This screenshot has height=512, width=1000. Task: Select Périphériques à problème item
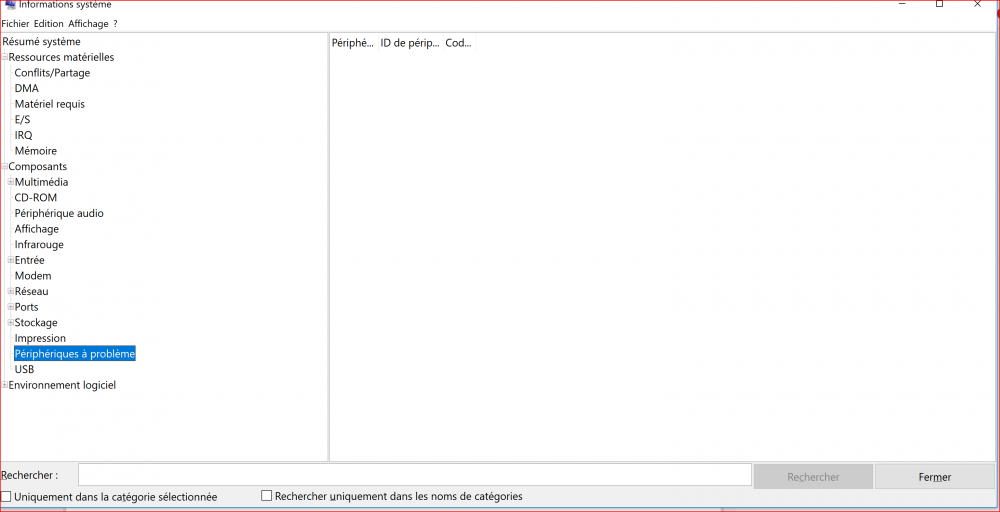(x=75, y=354)
